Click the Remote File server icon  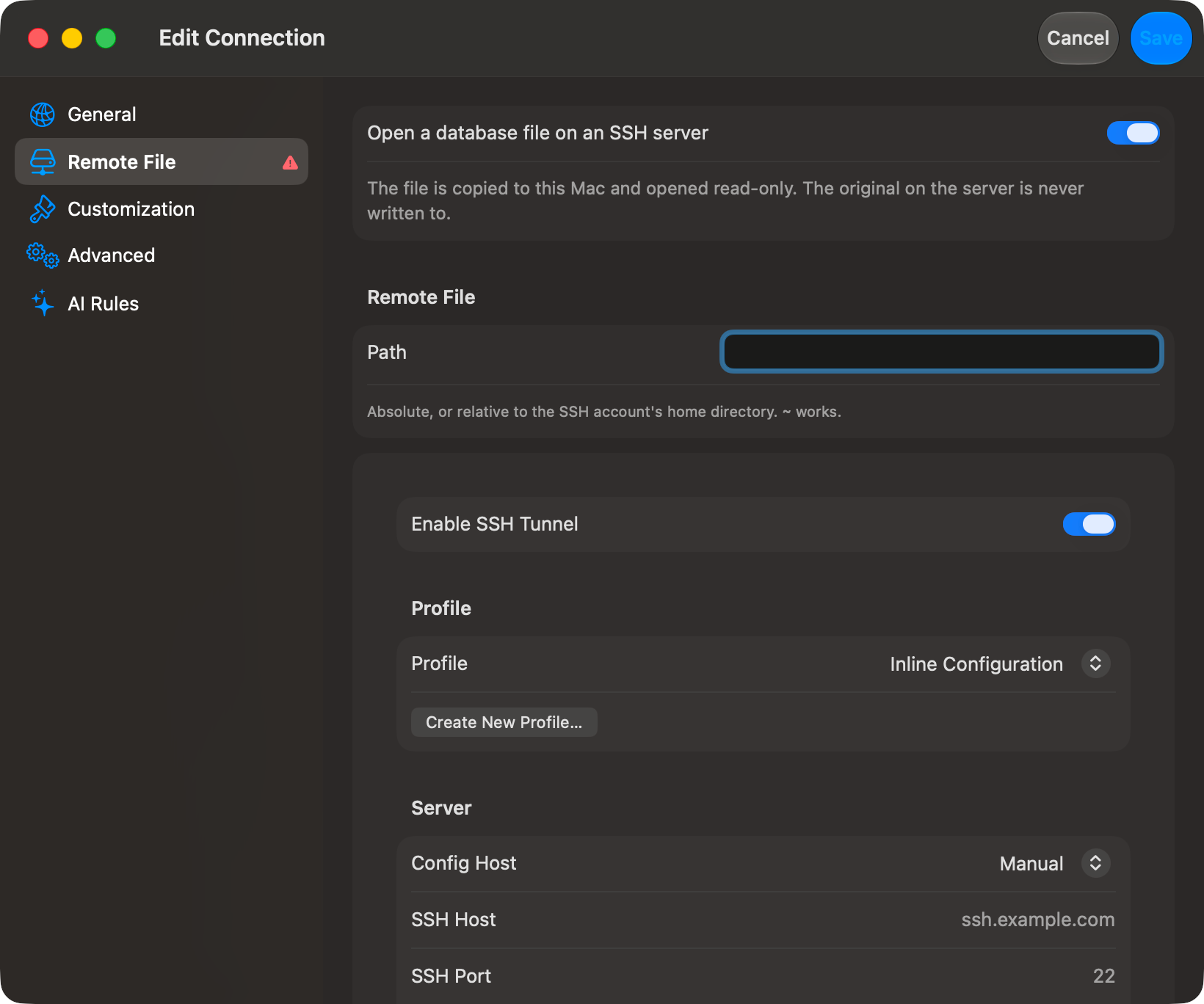(x=43, y=161)
